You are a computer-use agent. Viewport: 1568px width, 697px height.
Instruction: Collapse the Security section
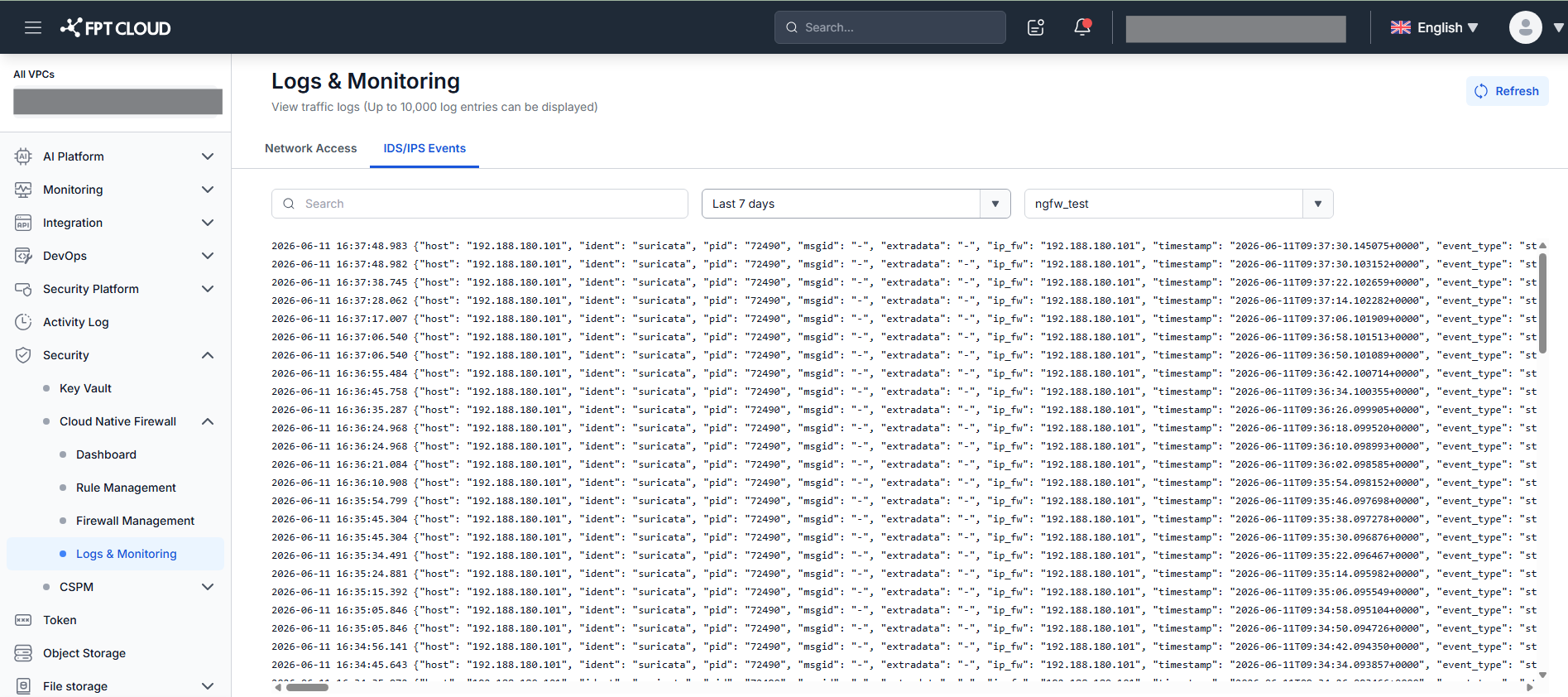click(x=208, y=355)
